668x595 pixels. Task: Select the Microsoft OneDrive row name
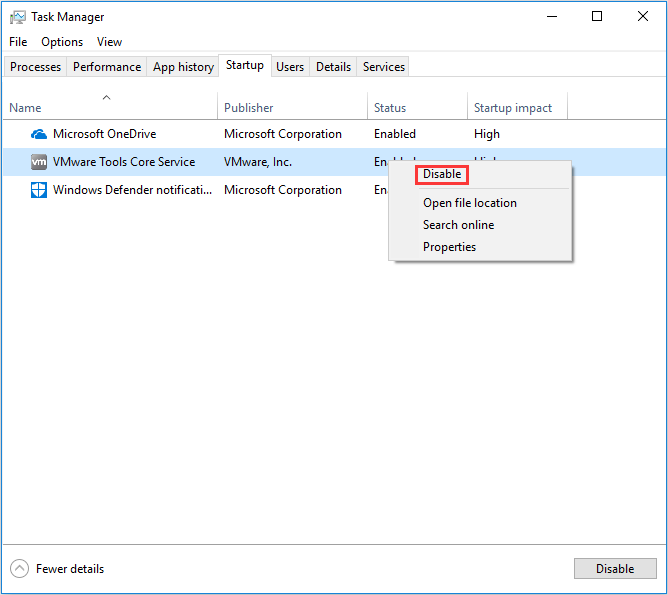(x=104, y=134)
